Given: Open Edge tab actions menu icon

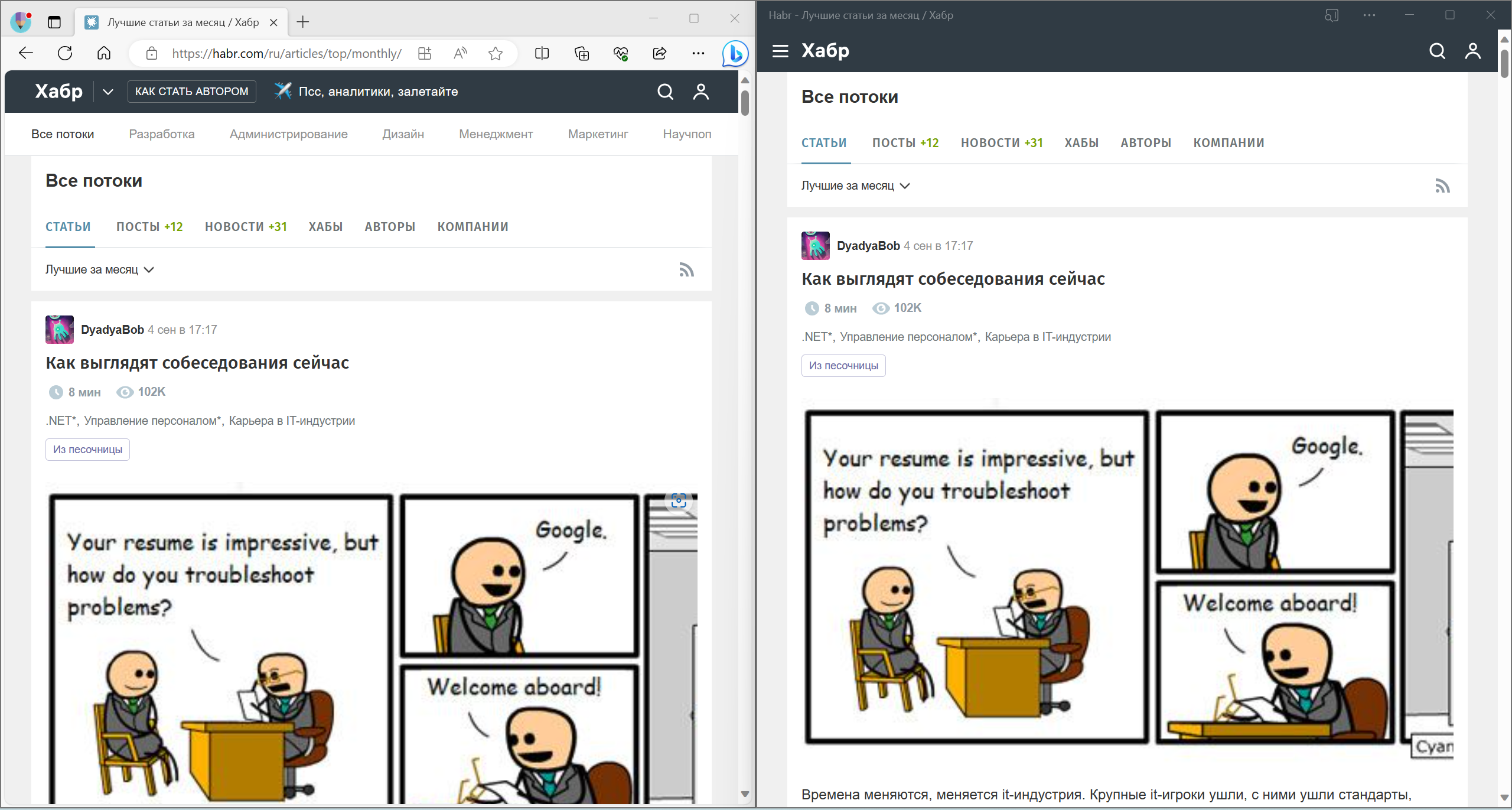Looking at the screenshot, I should (x=54, y=22).
